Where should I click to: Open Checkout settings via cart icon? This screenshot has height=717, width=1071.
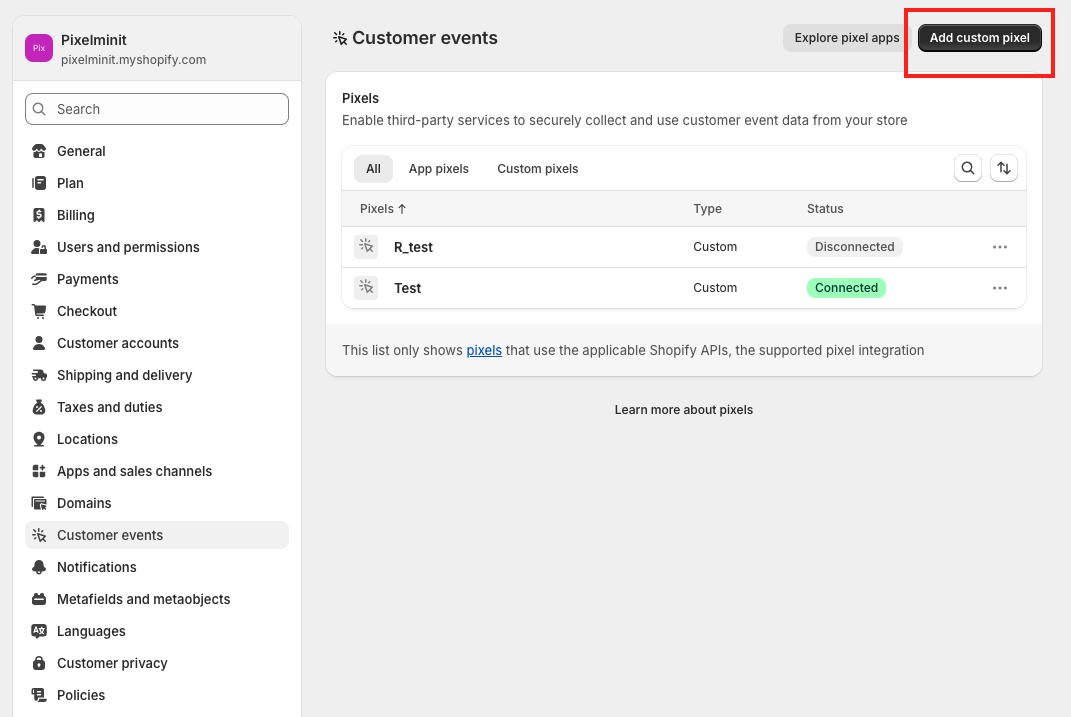(39, 311)
